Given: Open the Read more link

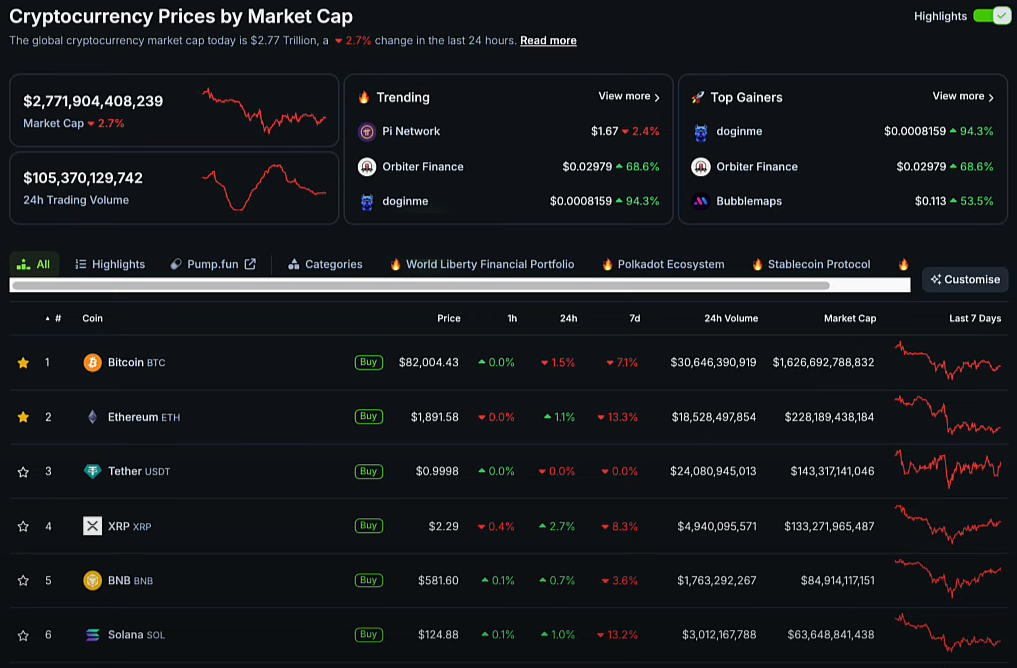Looking at the screenshot, I should (548, 41).
